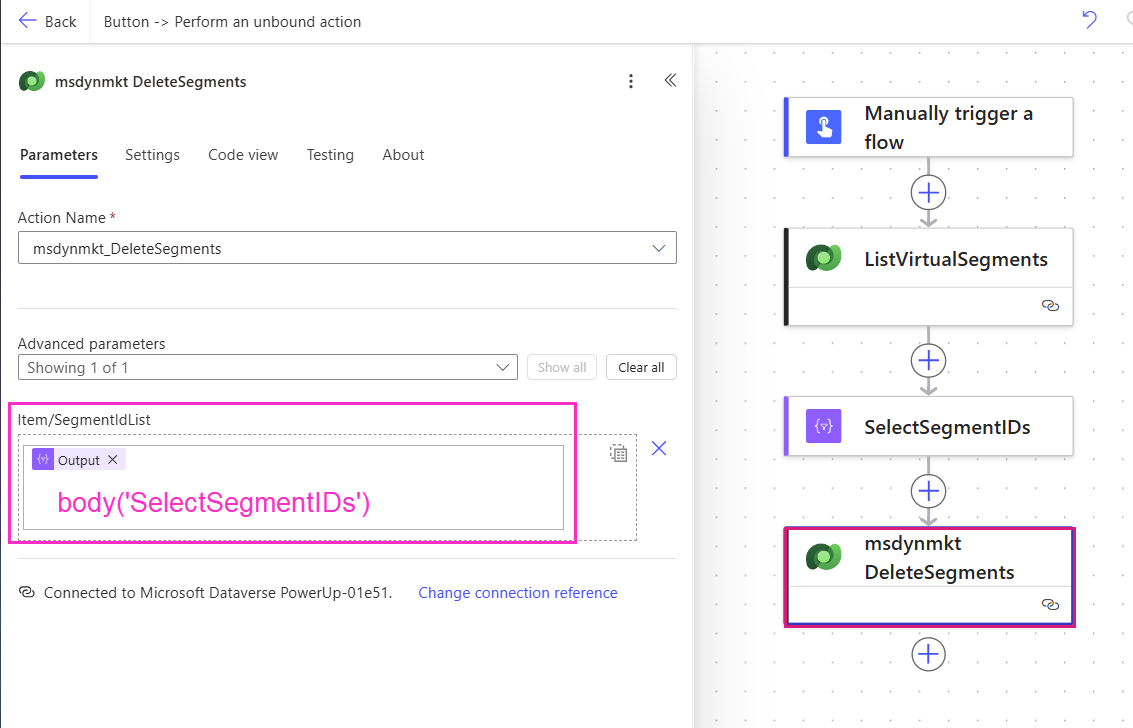This screenshot has width=1133, height=728.
Task: Click the Clear all button
Action: coord(641,367)
